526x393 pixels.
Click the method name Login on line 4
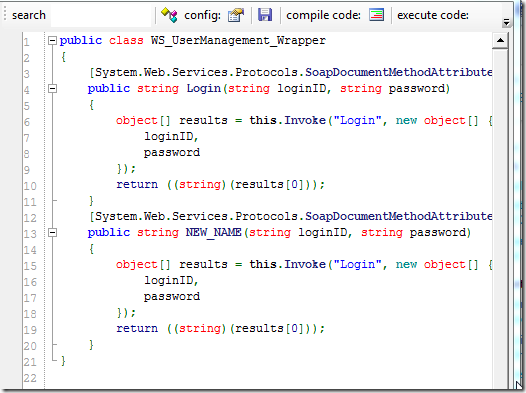point(204,89)
